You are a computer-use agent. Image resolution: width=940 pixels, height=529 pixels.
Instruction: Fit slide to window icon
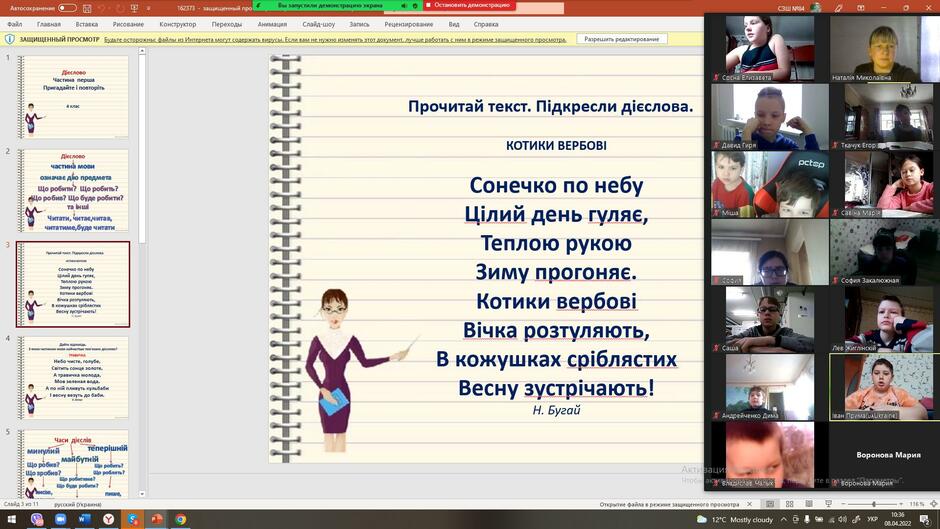pyautogui.click(x=933, y=504)
